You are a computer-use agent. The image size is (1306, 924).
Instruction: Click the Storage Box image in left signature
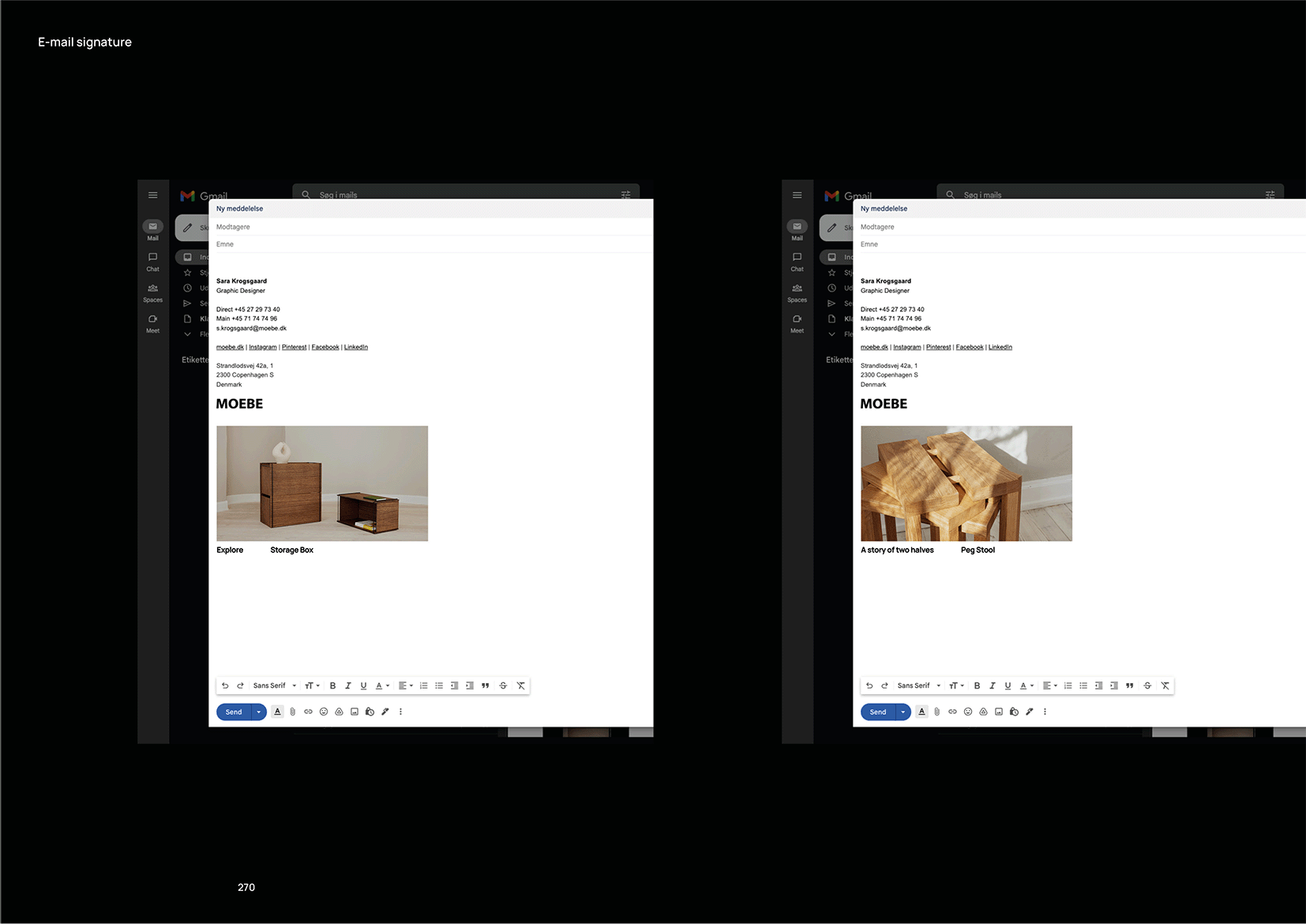coord(322,483)
